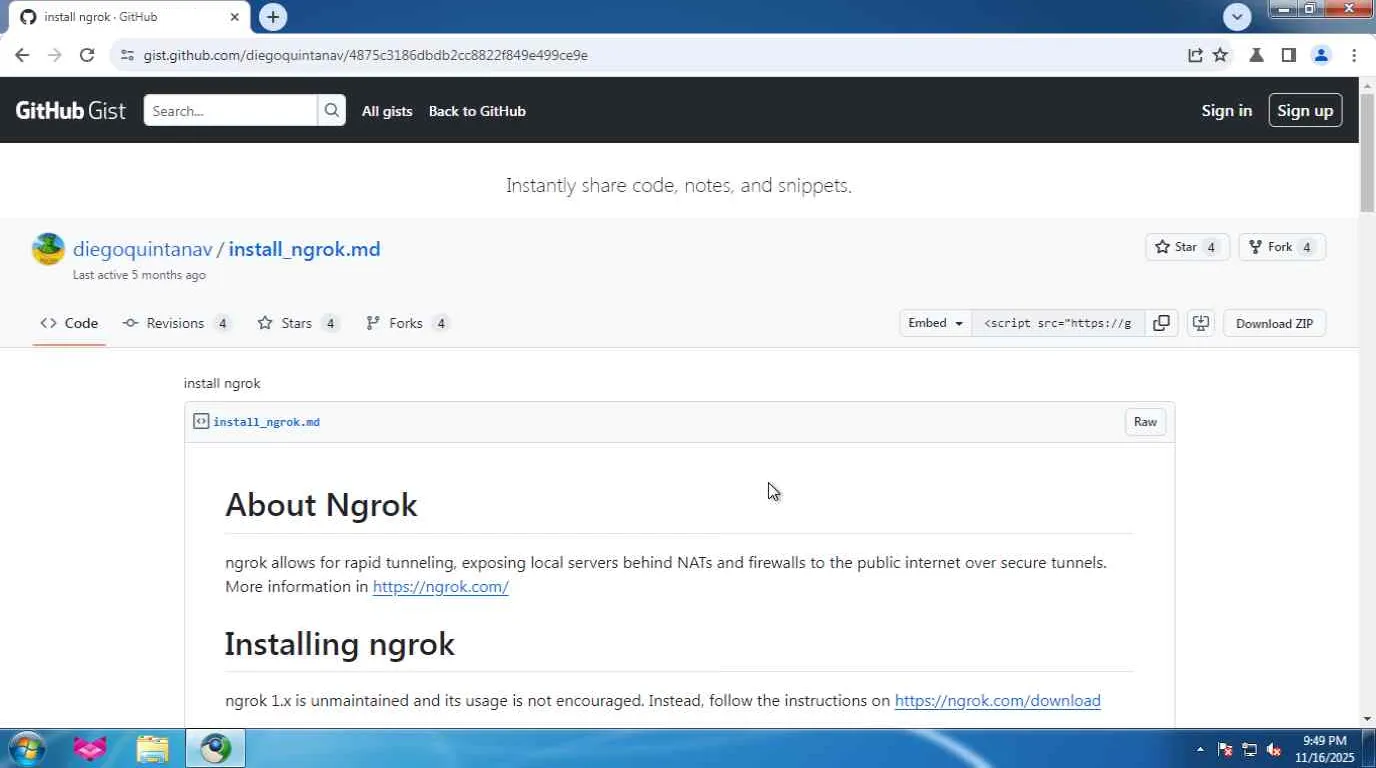The image size is (1376, 768).
Task: Open the install_ngrok.md file header link
Action: [x=266, y=422]
